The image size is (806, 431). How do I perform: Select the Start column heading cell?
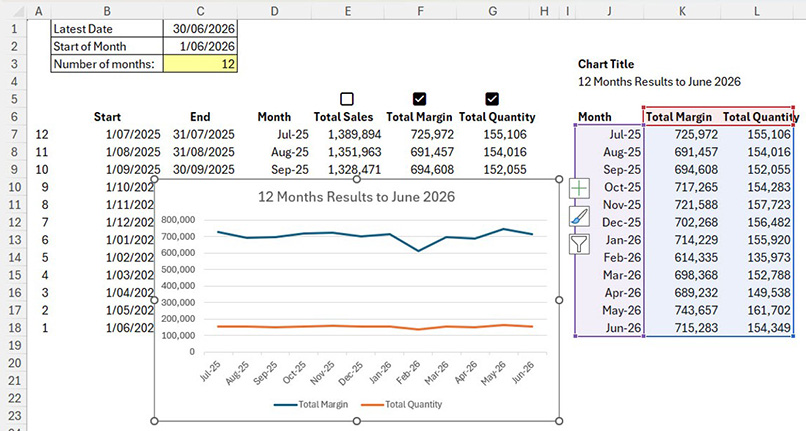click(107, 117)
